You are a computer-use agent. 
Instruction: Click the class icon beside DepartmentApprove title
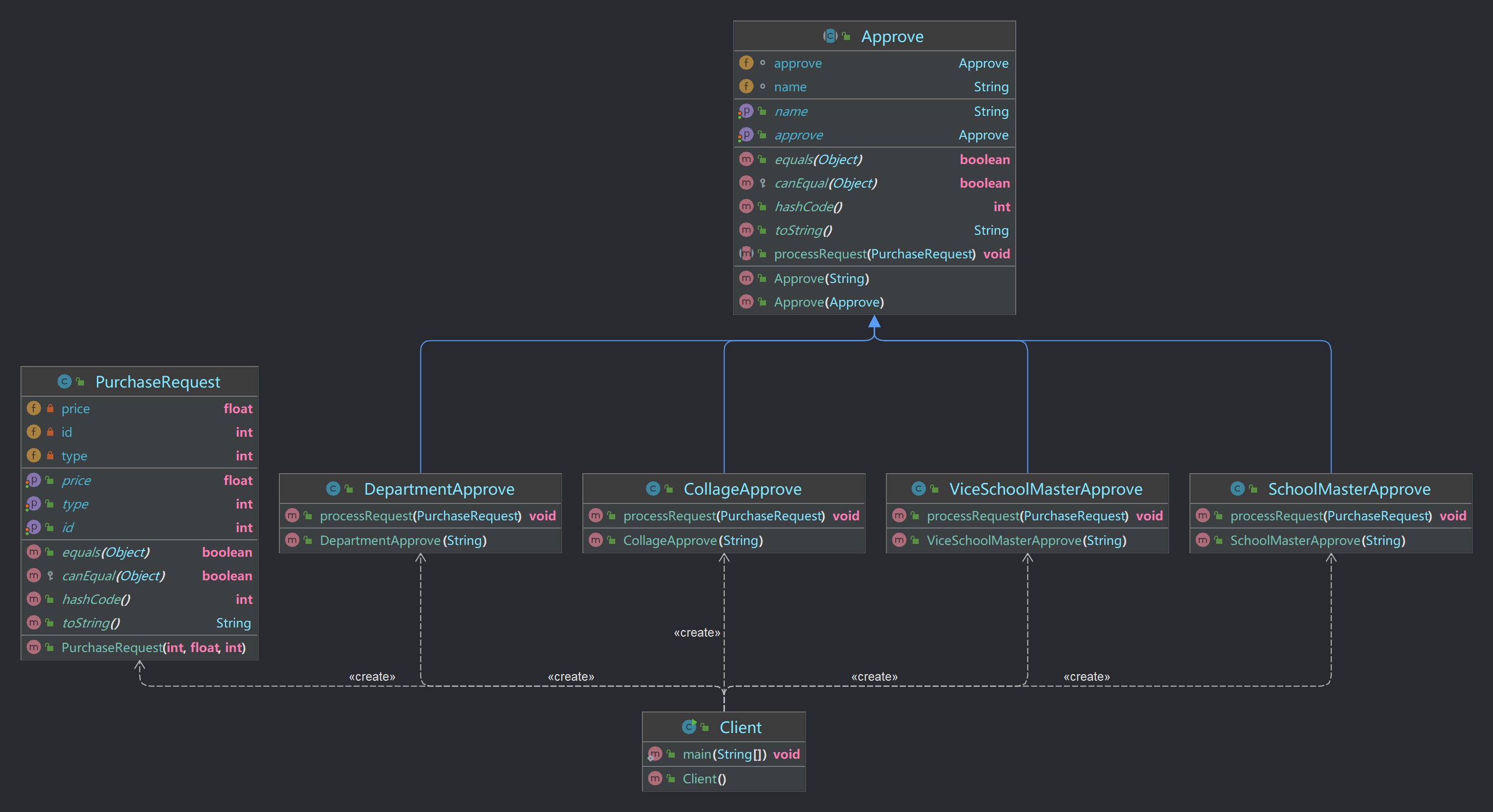point(333,489)
